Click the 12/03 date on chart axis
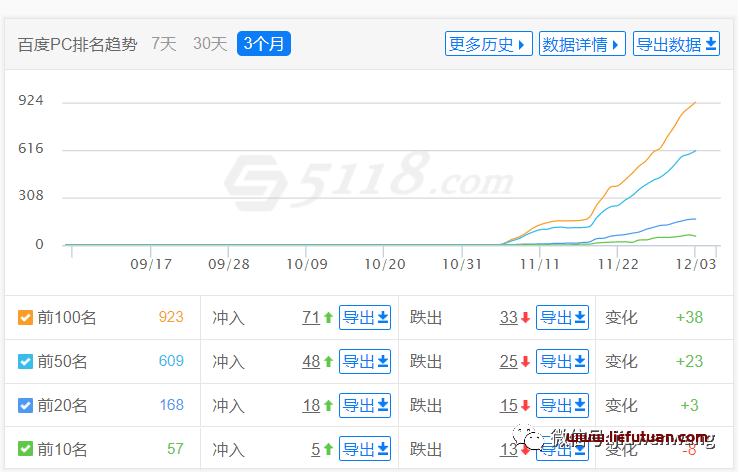Viewport: 738px width, 472px height. pos(696,264)
